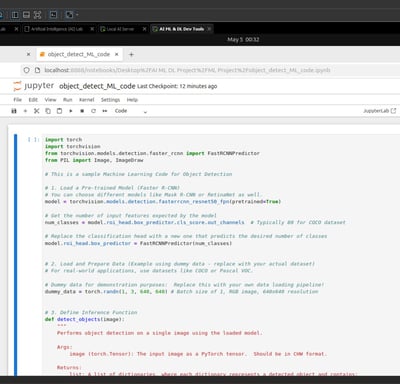Click the FastRCNNPredictor(num_classes) line

pyautogui.click(x=138, y=243)
